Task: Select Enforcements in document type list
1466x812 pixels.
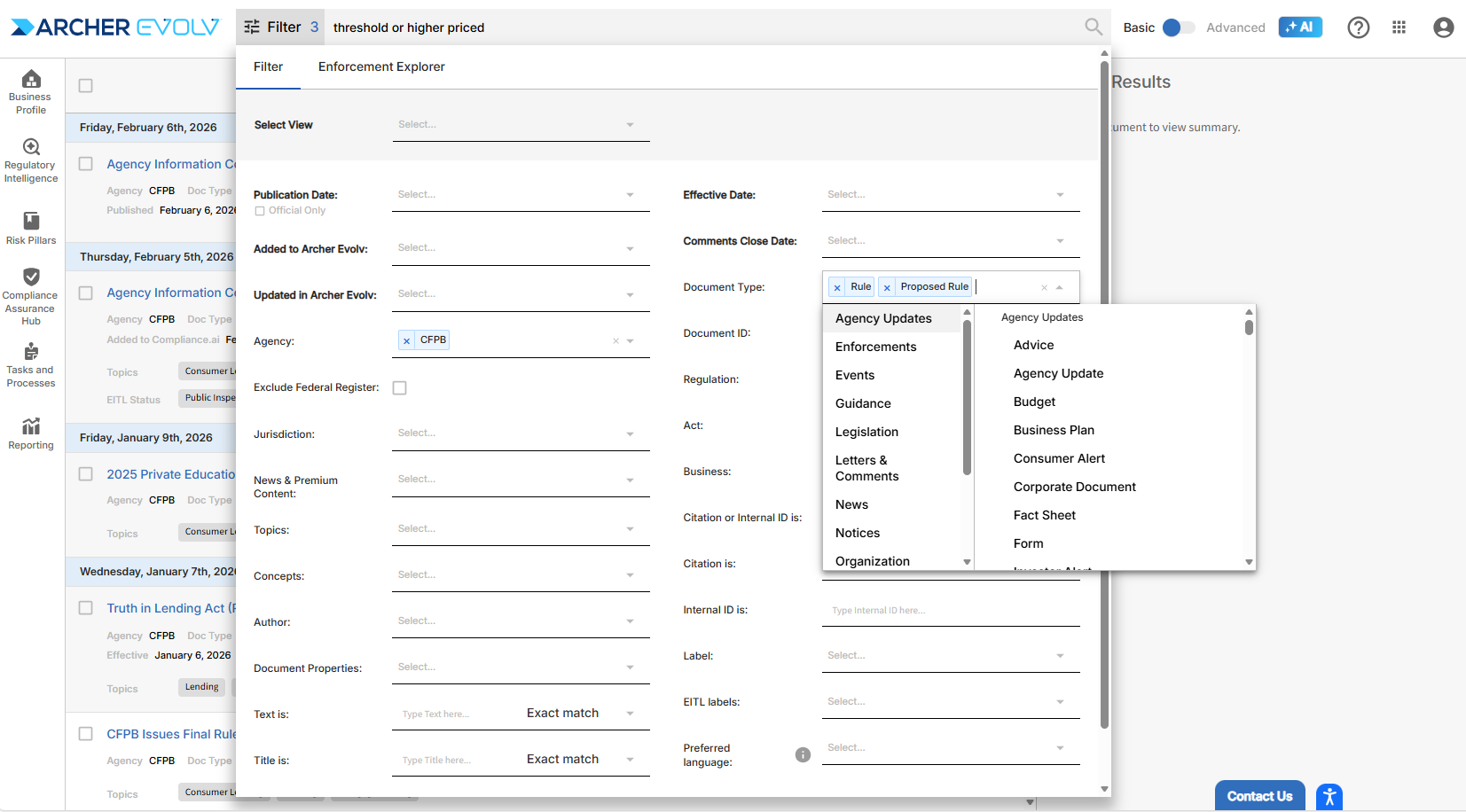Action: tap(875, 347)
